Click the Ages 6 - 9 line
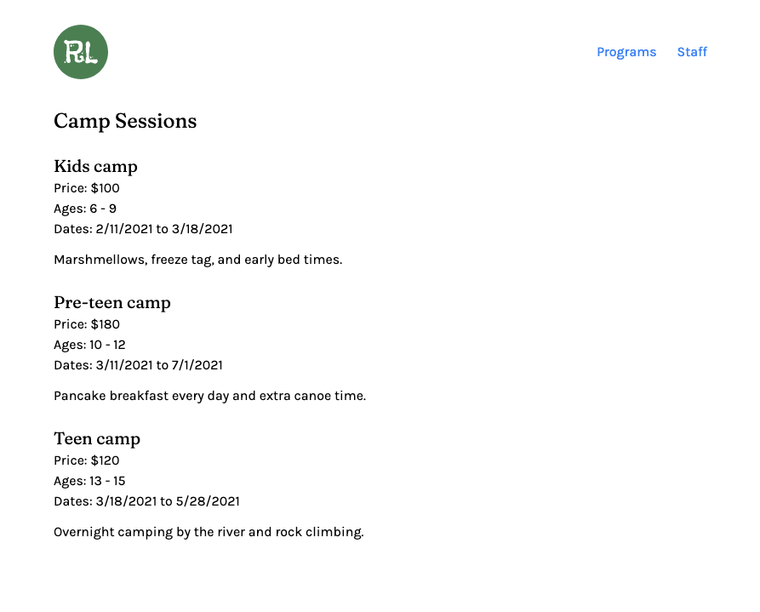760x612 pixels. 85,208
